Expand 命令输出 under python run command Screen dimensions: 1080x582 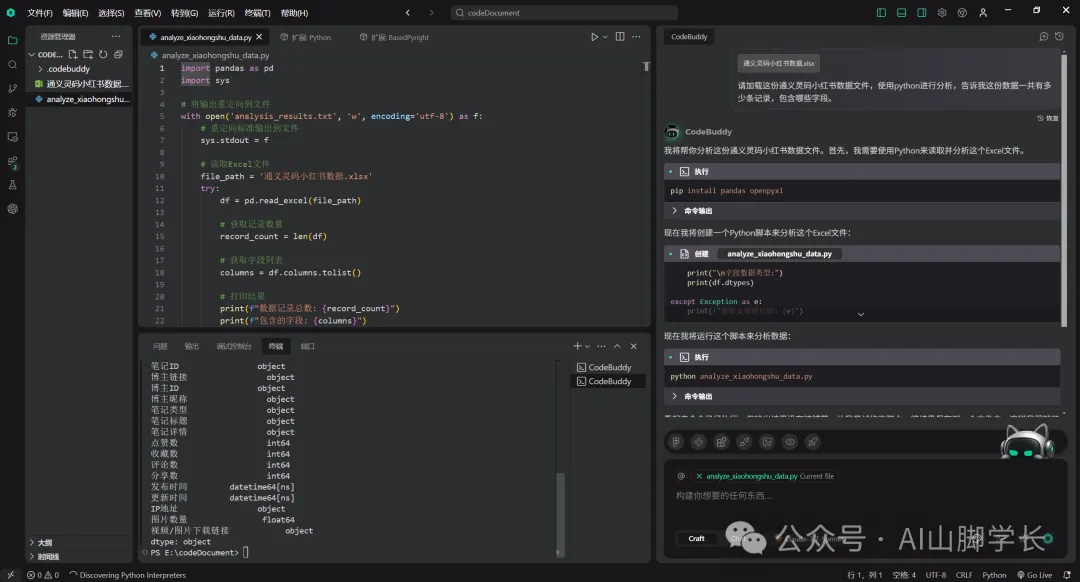pos(862,396)
